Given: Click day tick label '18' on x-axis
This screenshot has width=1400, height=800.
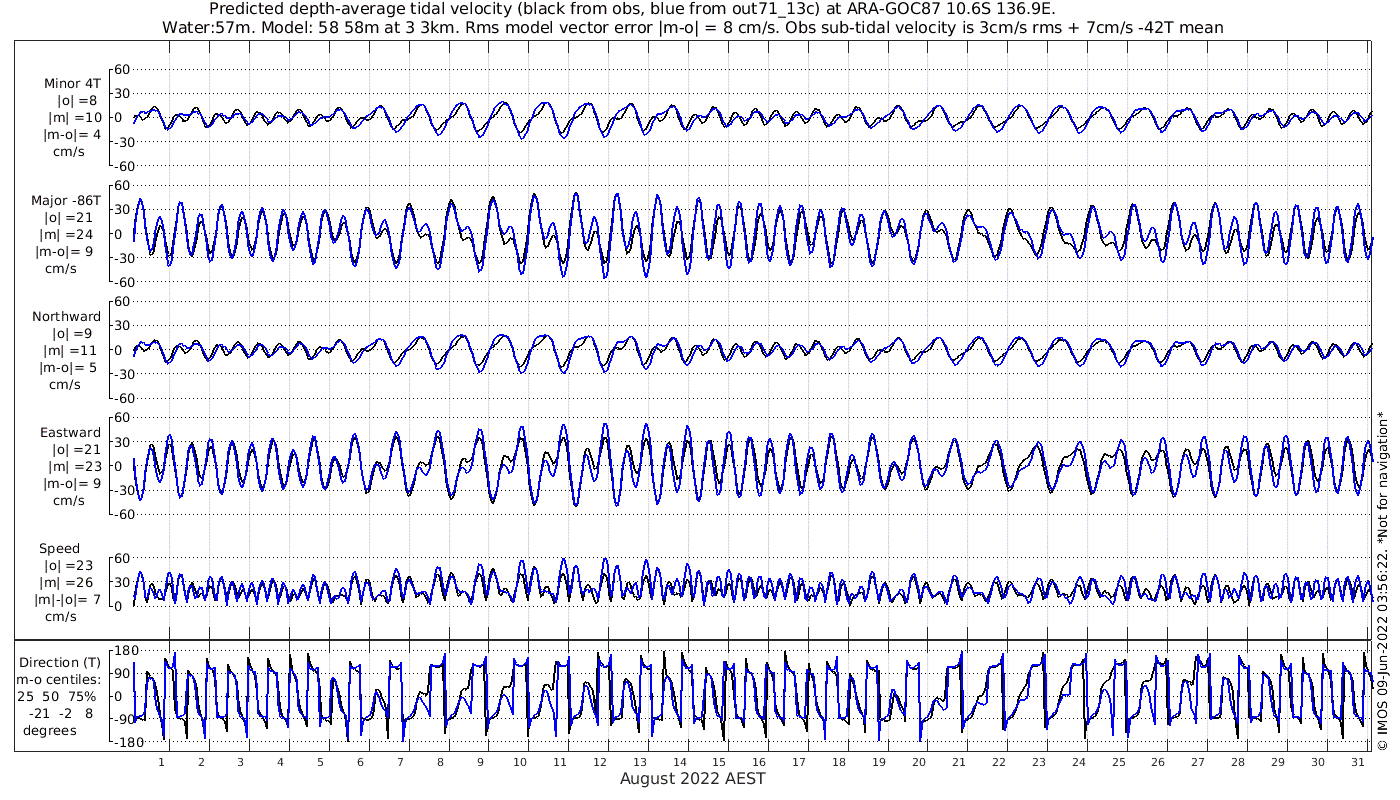Looking at the screenshot, I should pyautogui.click(x=839, y=762).
